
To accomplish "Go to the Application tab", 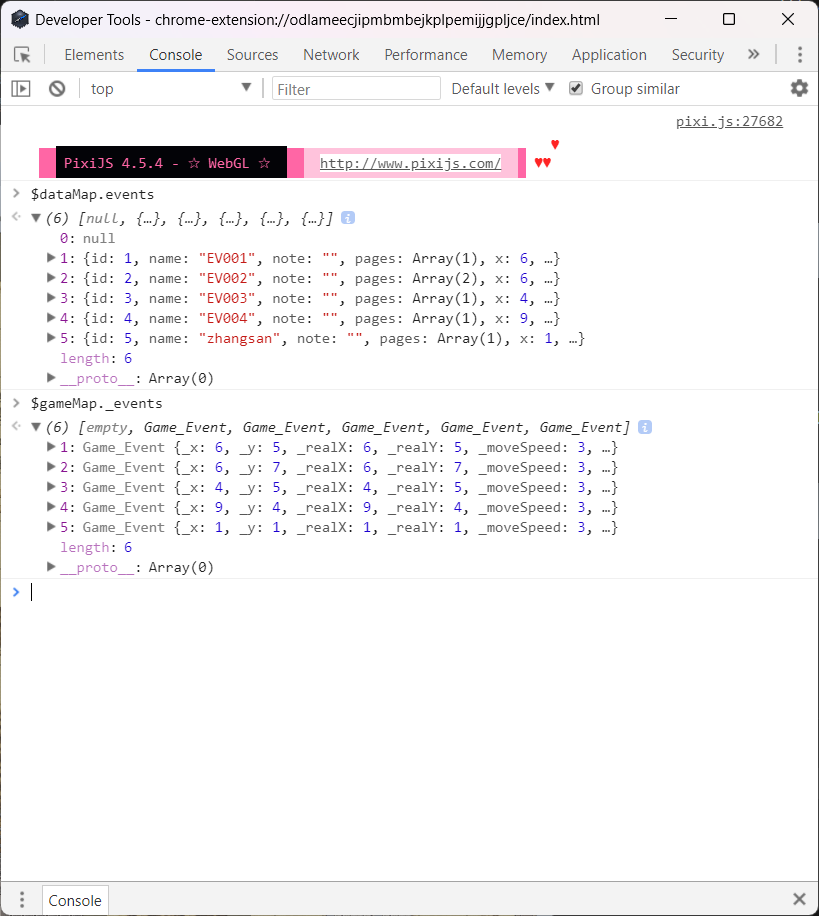I will [609, 55].
